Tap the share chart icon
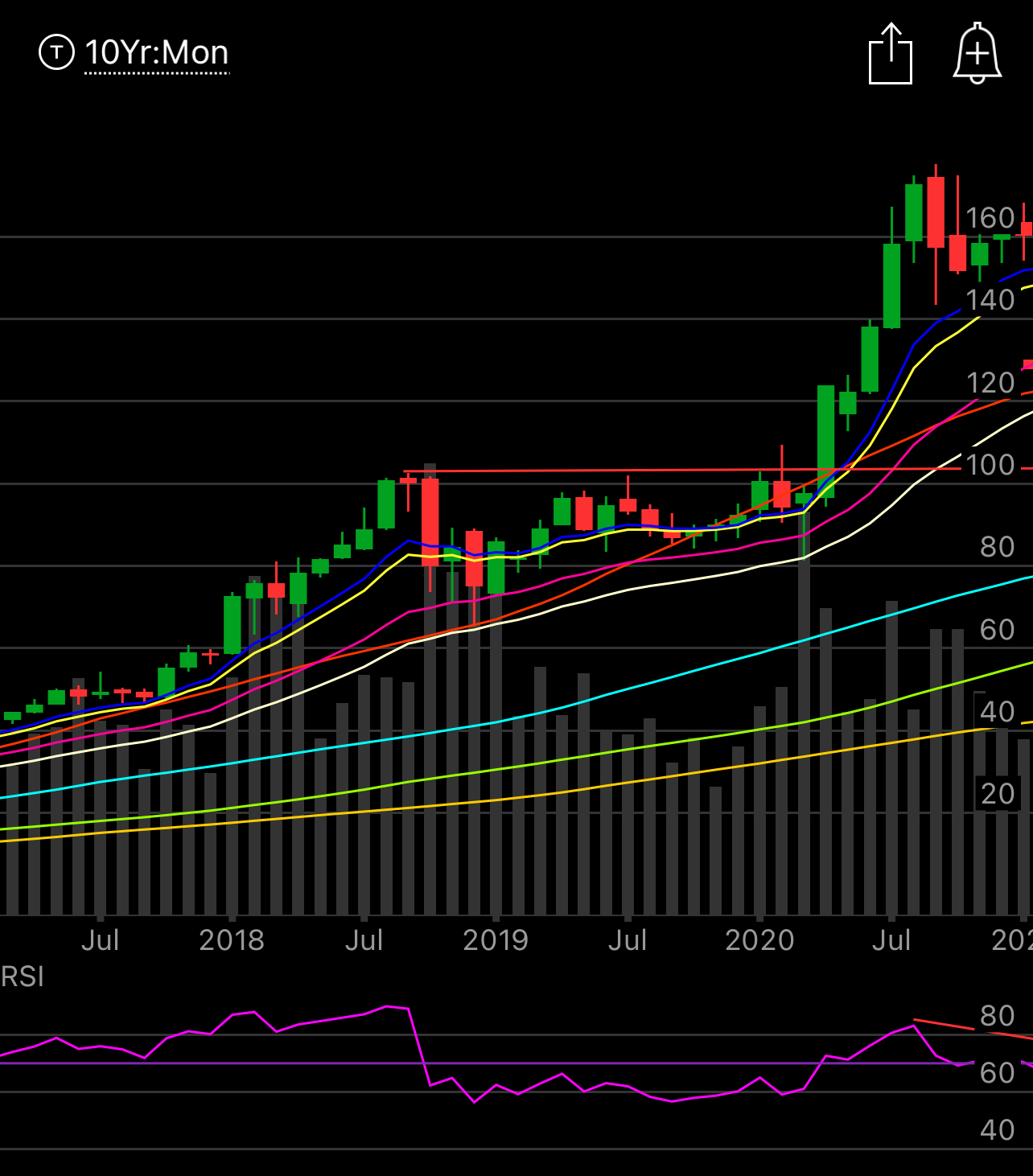The height and width of the screenshot is (1176, 1033). coord(891,54)
